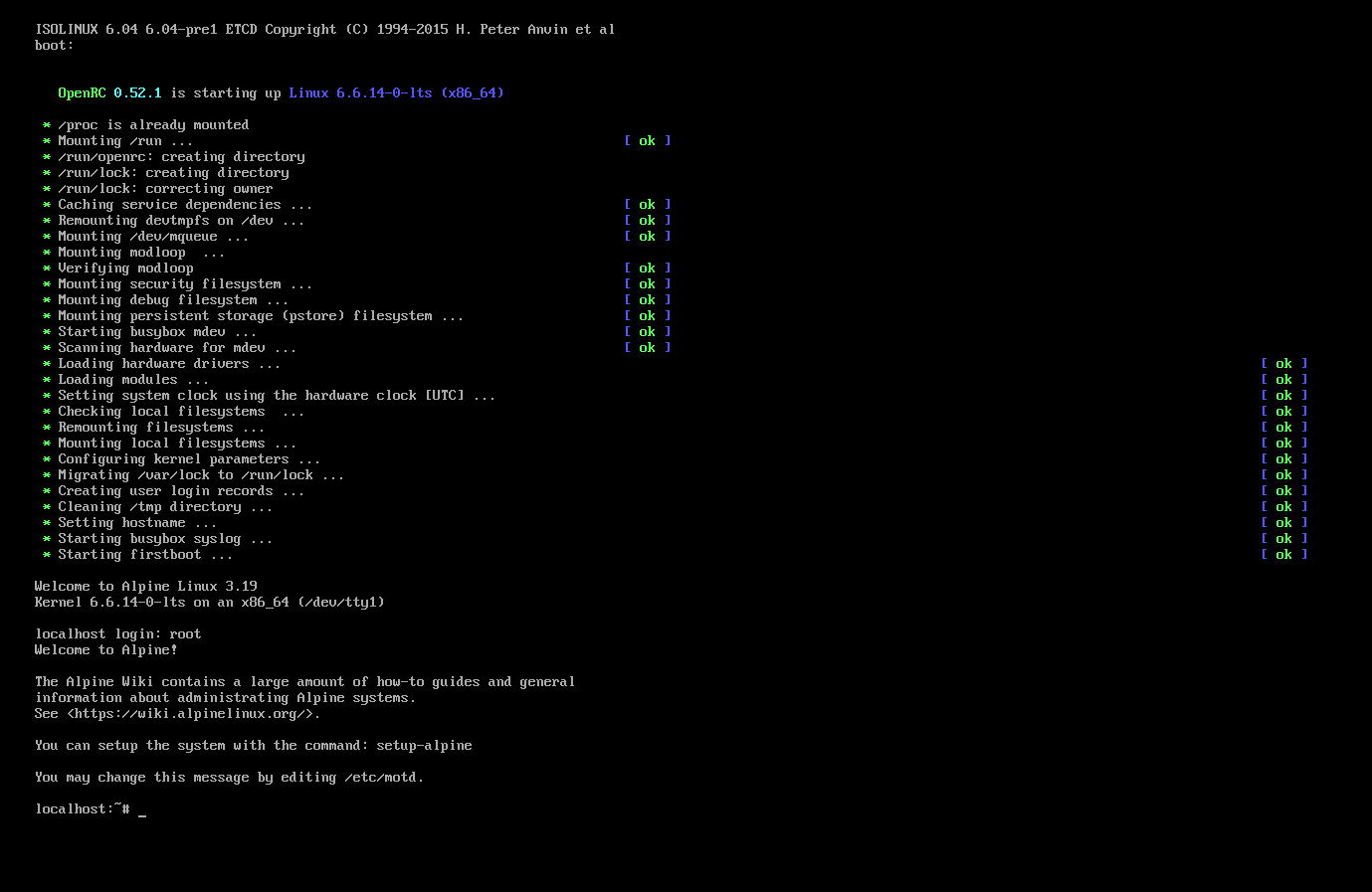The width and height of the screenshot is (1372, 892).
Task: Click the 'Mounting /run ...' line
Action: (x=125, y=141)
